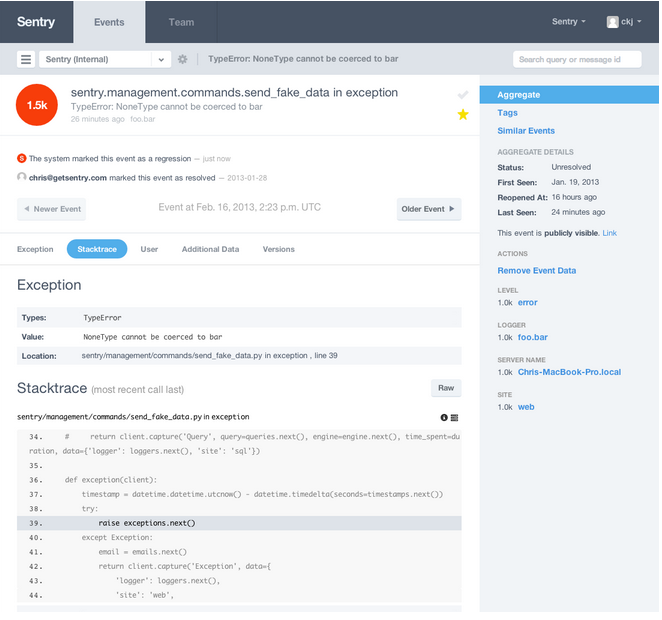Filter by site web tag
Screen dimensions: 662x620
pos(526,407)
